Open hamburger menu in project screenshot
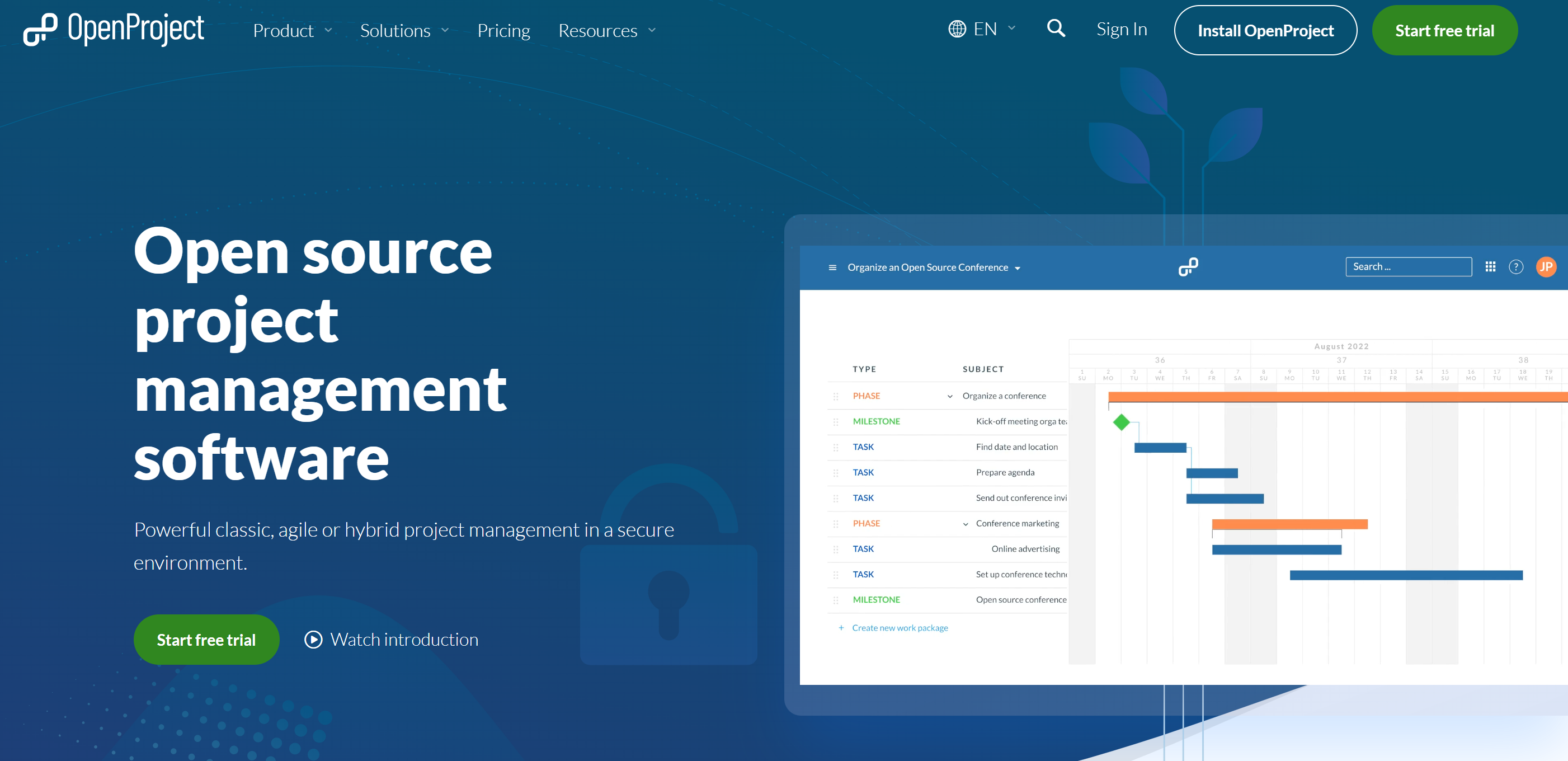 coord(832,267)
